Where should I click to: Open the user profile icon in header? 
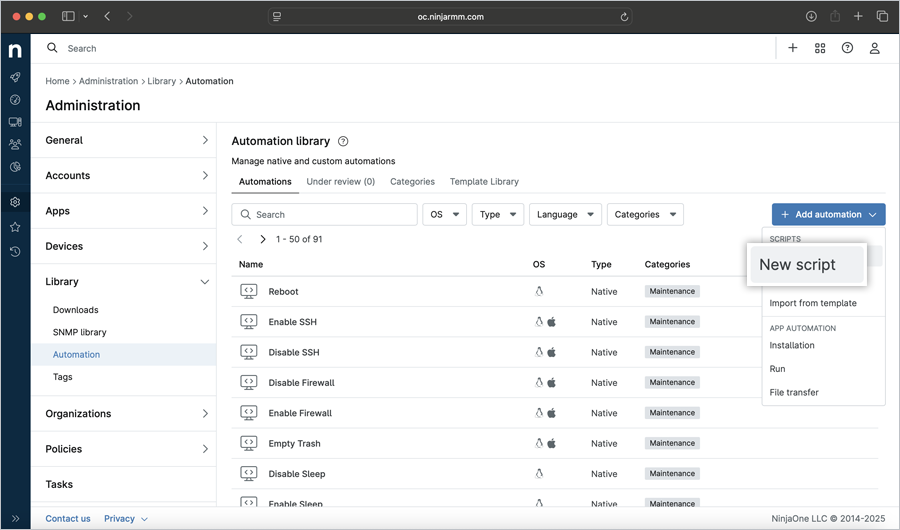click(874, 48)
